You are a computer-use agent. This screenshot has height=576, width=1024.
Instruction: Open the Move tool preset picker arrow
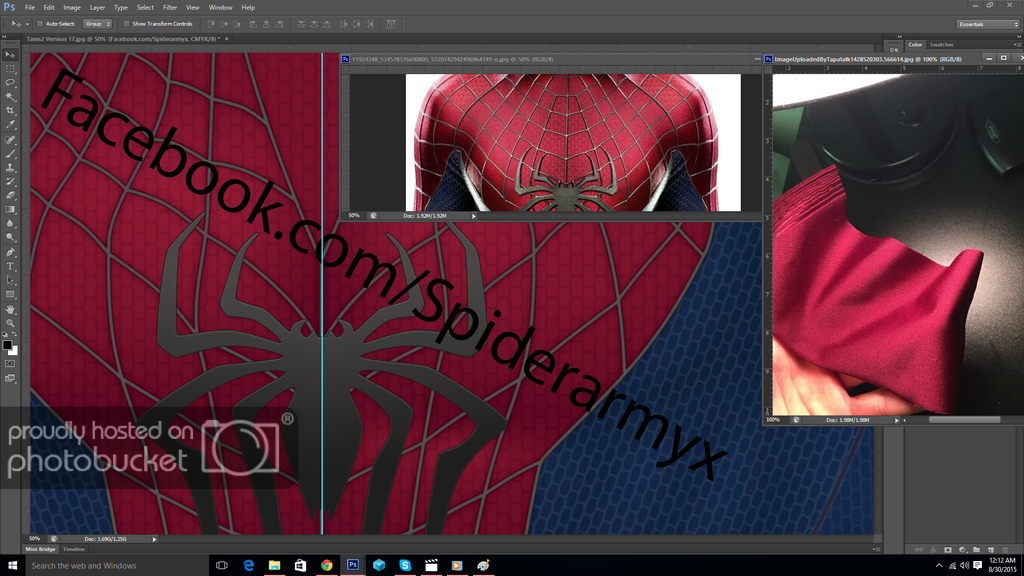(27, 24)
